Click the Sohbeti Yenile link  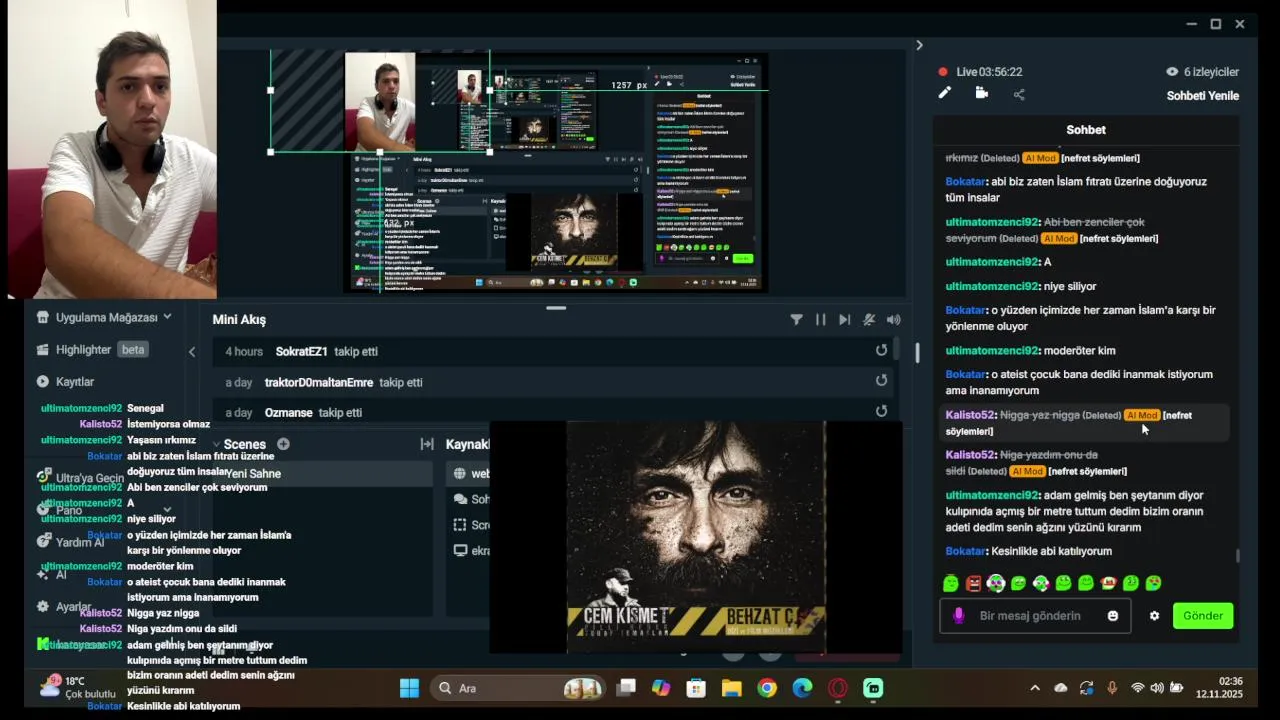click(x=1202, y=96)
